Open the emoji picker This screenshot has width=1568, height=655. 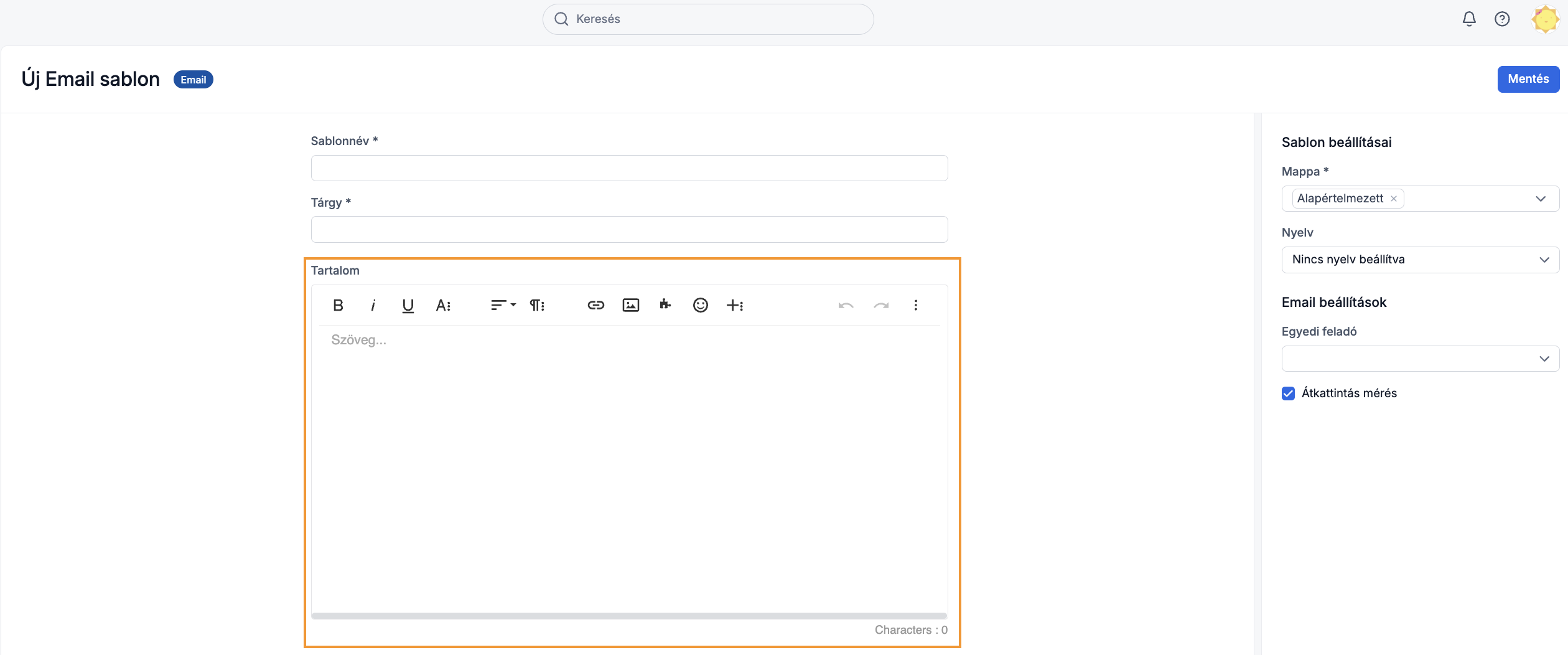coord(700,305)
